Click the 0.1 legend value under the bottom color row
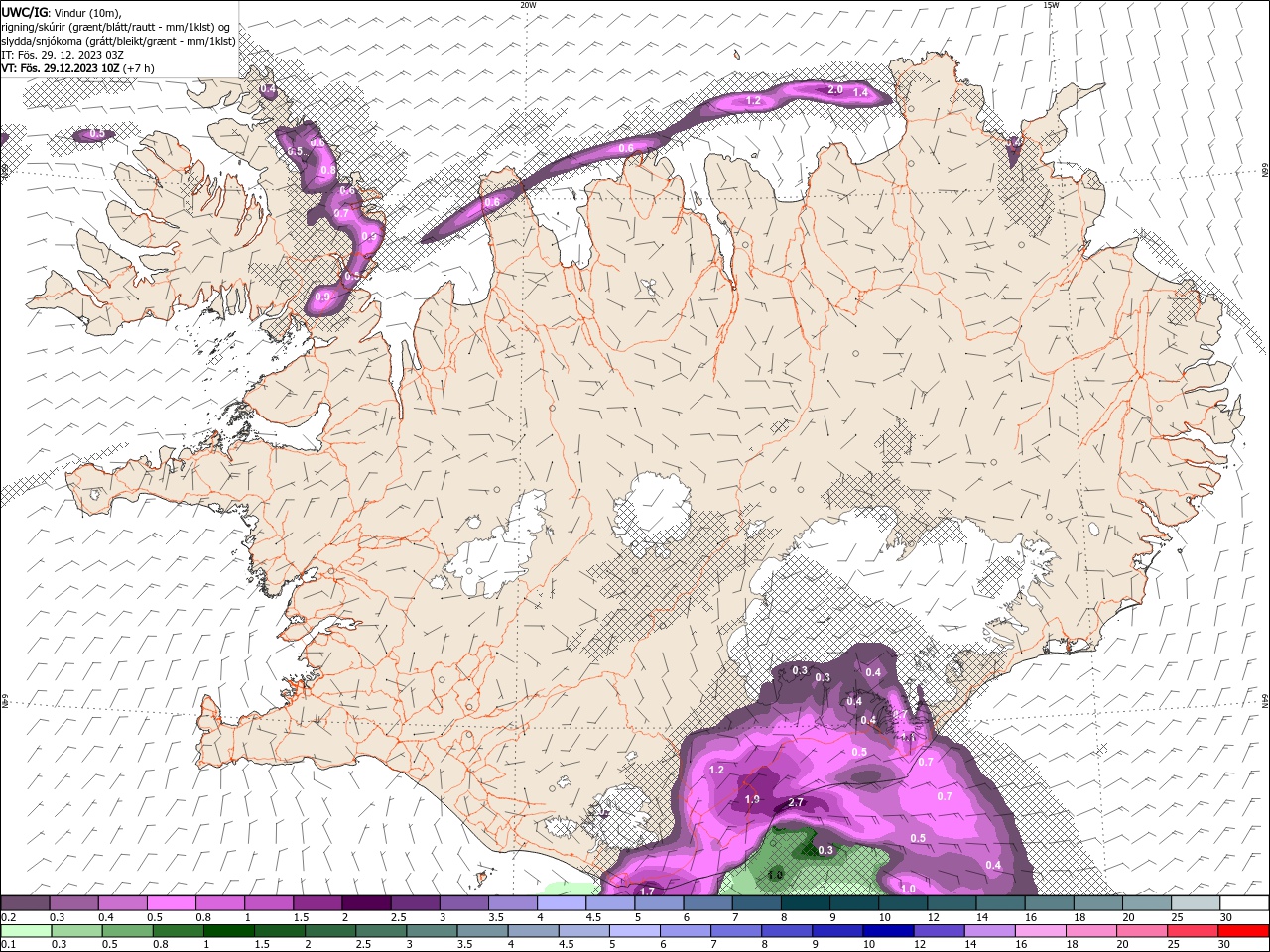Image resolution: width=1270 pixels, height=952 pixels. pyautogui.click(x=9, y=945)
